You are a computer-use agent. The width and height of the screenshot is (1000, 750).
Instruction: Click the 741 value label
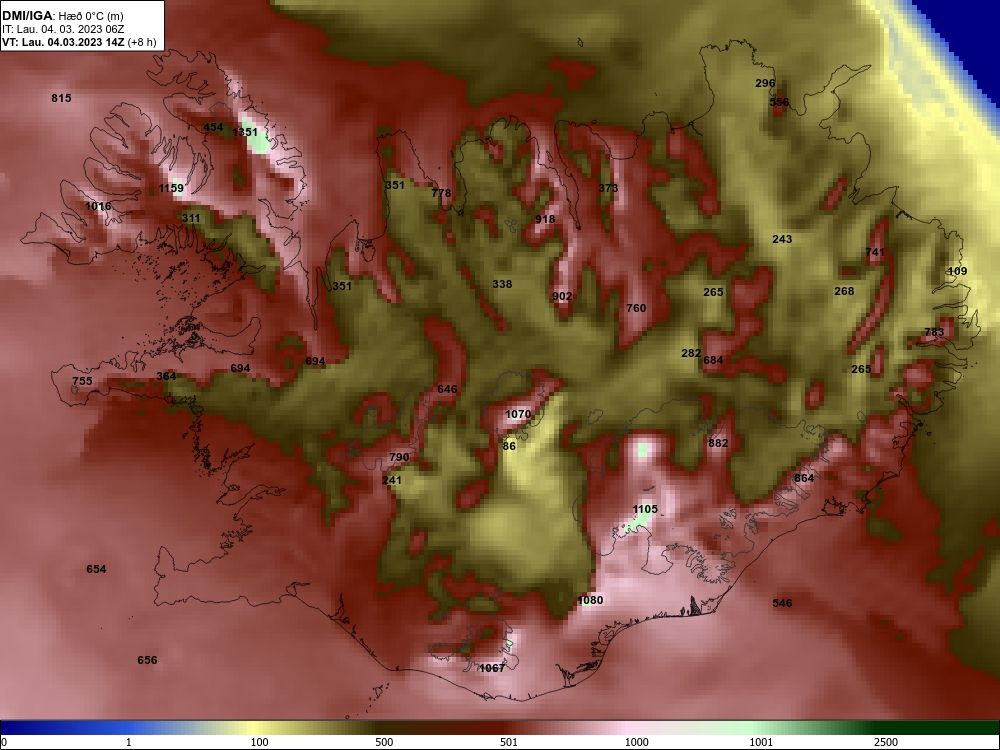pos(875,252)
